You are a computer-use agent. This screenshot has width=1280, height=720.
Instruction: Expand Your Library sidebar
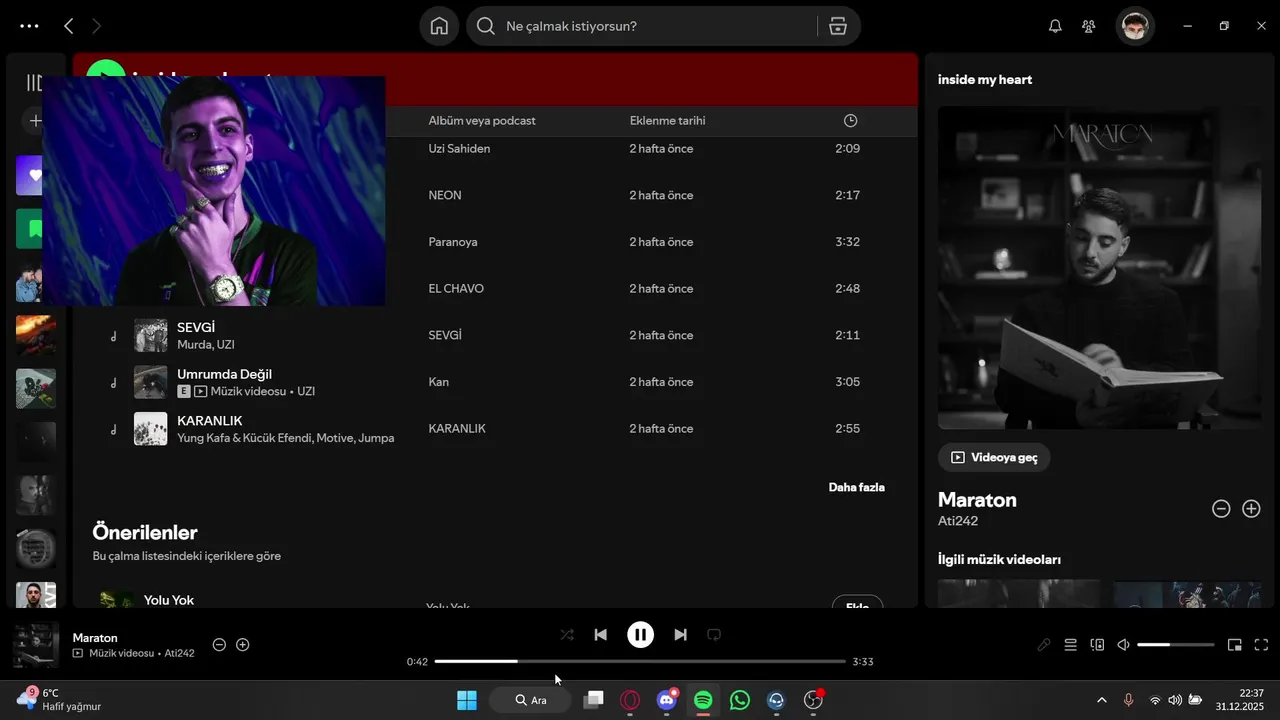coord(33,83)
